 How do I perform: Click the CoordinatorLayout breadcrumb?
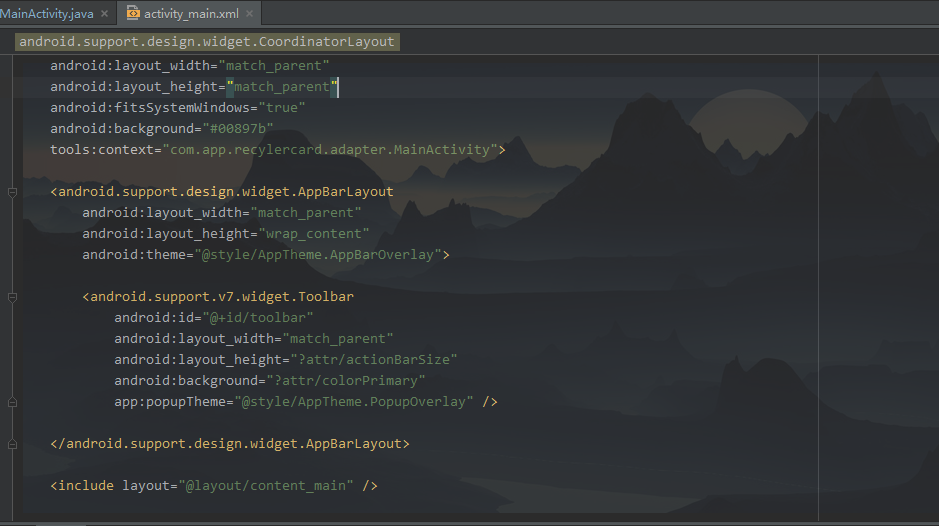207,42
